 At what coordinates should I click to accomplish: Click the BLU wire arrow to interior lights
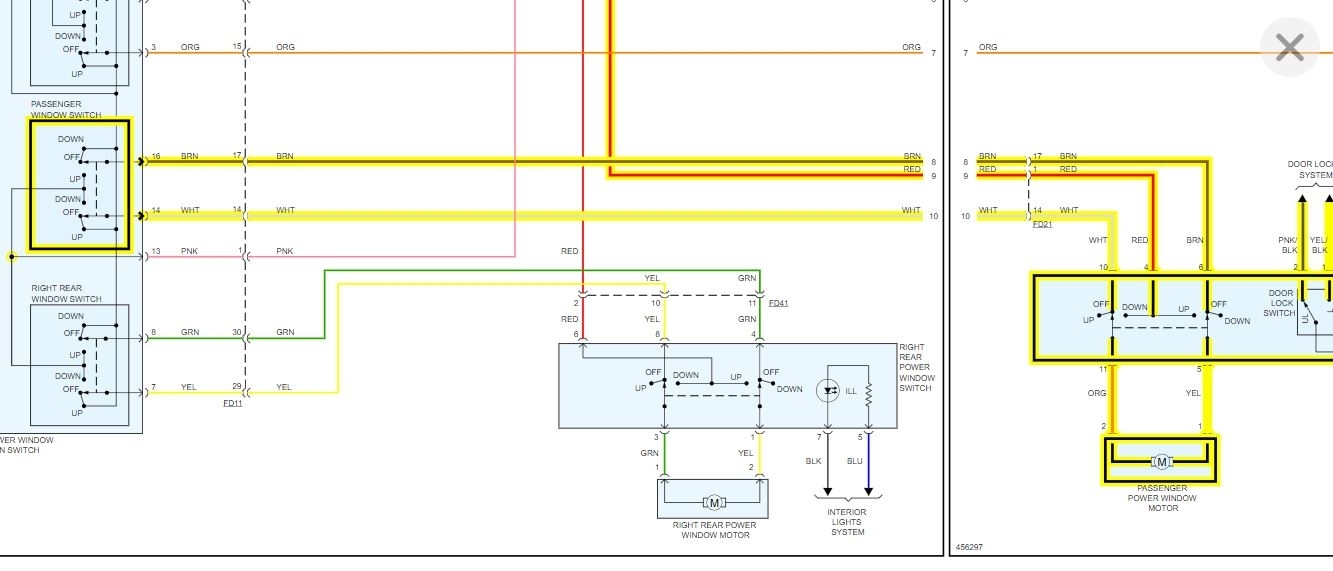(868, 491)
